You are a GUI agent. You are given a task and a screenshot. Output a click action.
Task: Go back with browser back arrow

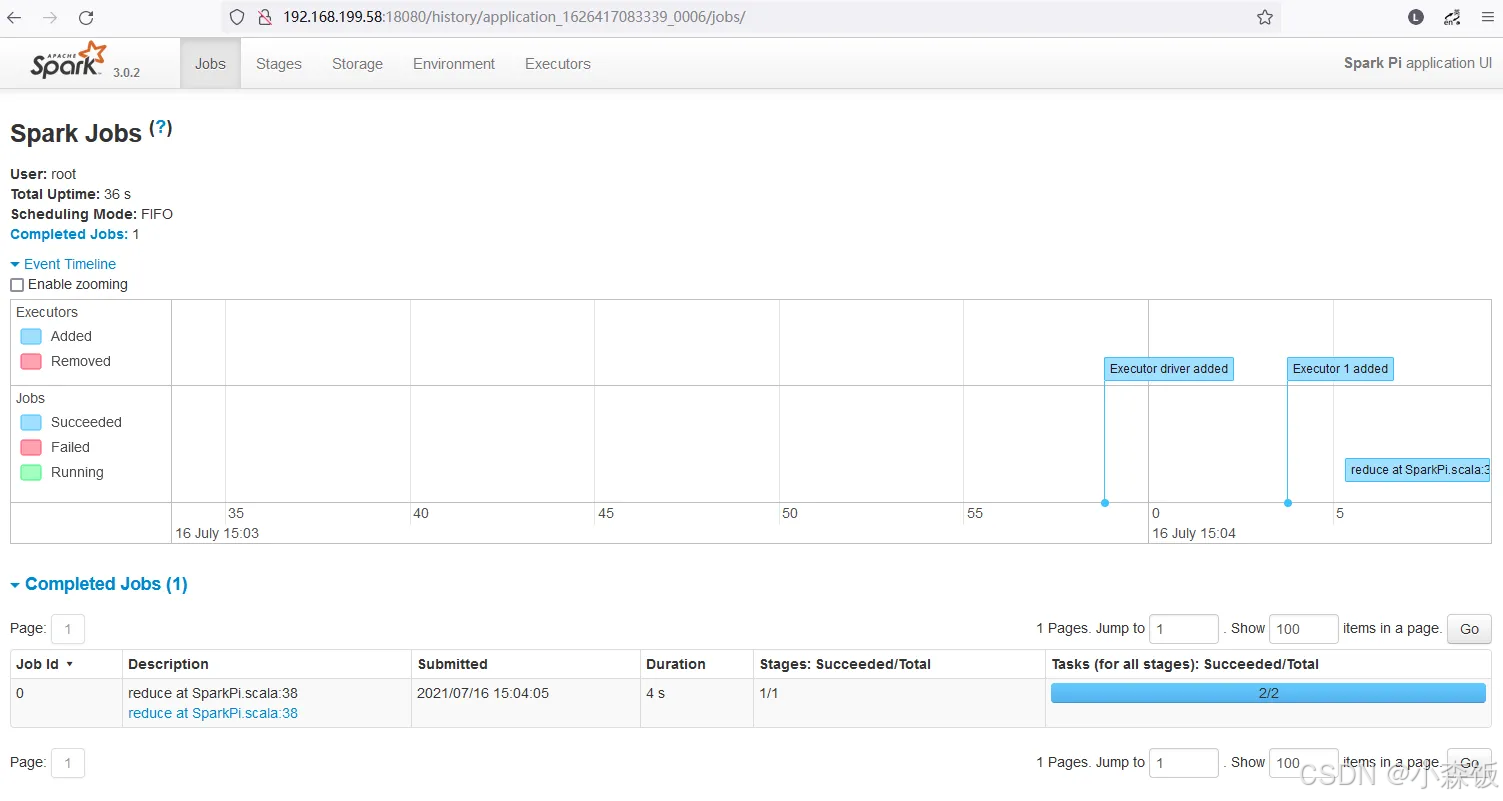click(14, 17)
